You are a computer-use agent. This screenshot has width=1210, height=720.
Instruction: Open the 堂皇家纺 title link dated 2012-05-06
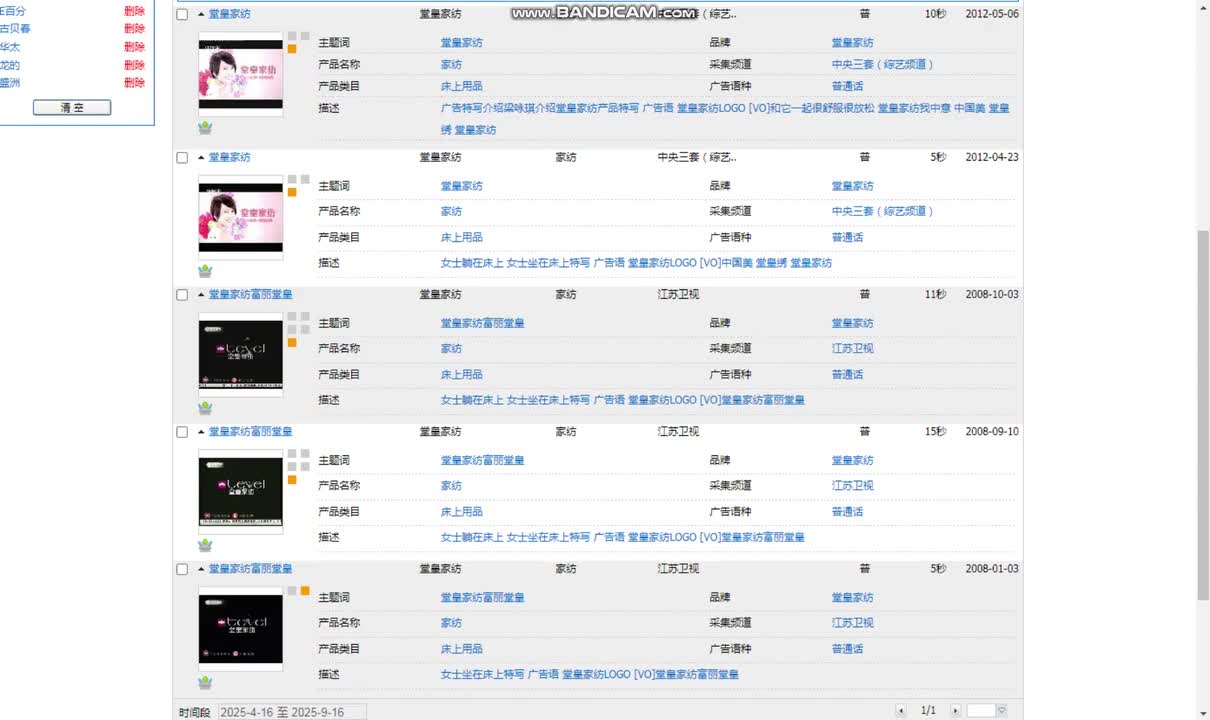[230, 14]
